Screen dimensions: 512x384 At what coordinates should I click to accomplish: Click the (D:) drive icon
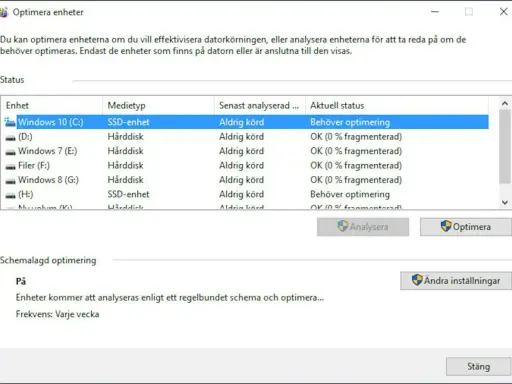(11, 137)
